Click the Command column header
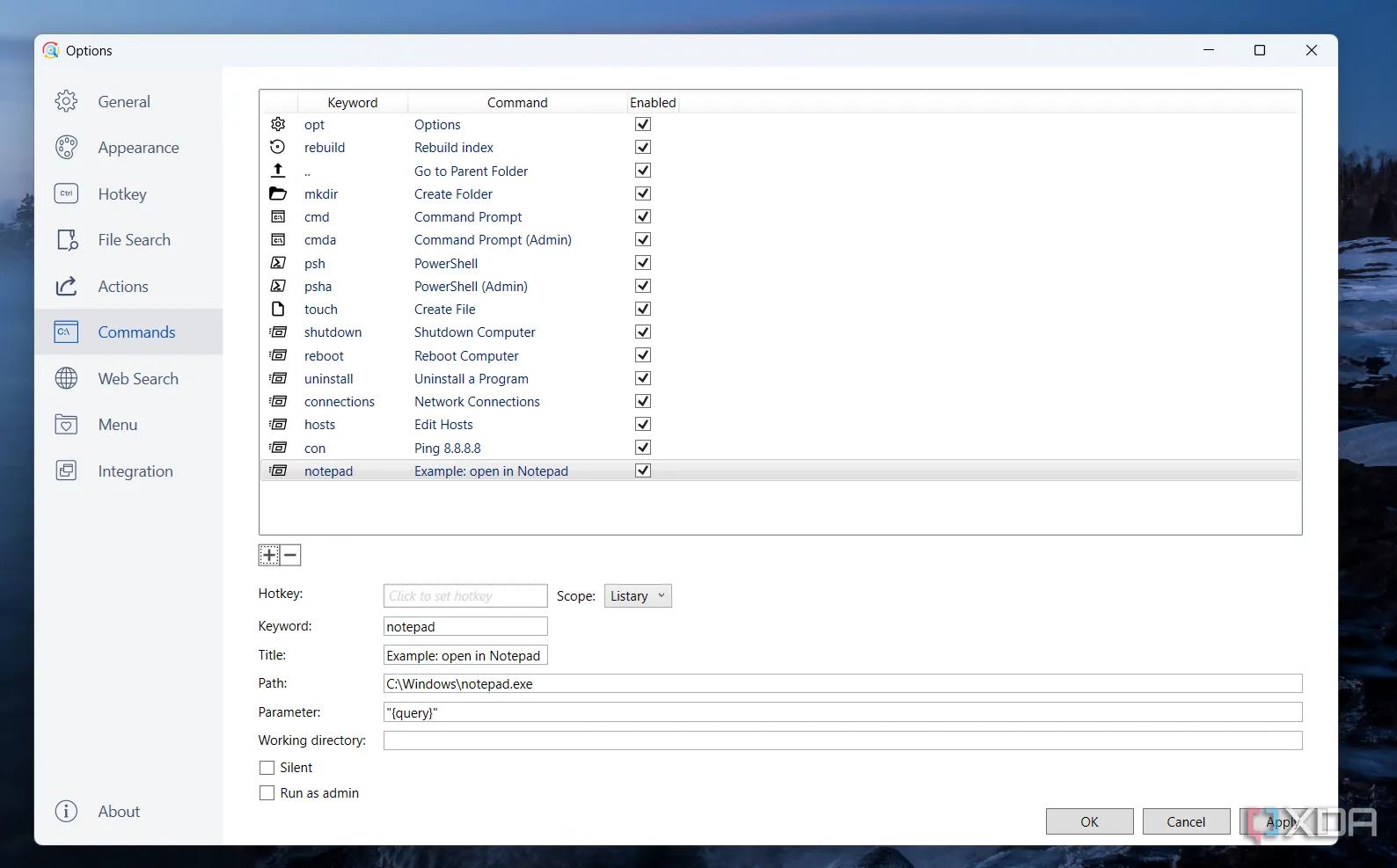This screenshot has height=868, width=1397. click(x=517, y=102)
